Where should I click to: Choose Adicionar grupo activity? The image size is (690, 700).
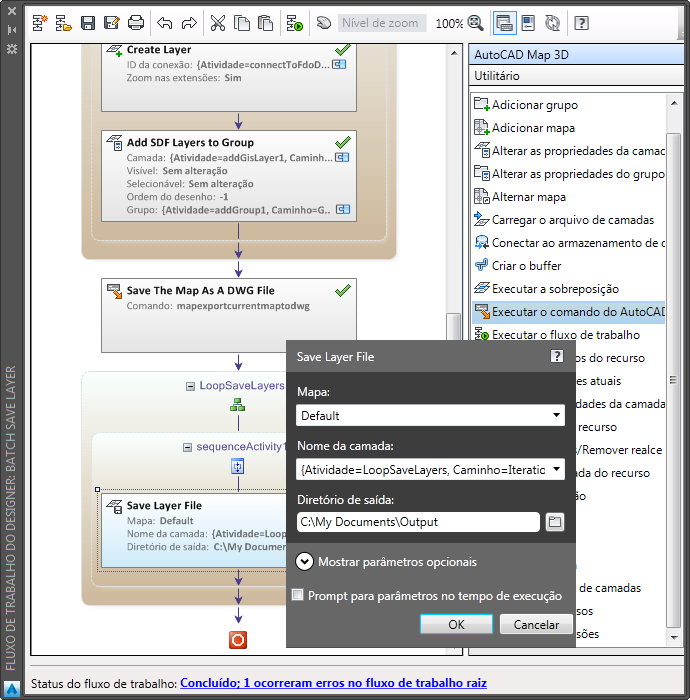569,104
